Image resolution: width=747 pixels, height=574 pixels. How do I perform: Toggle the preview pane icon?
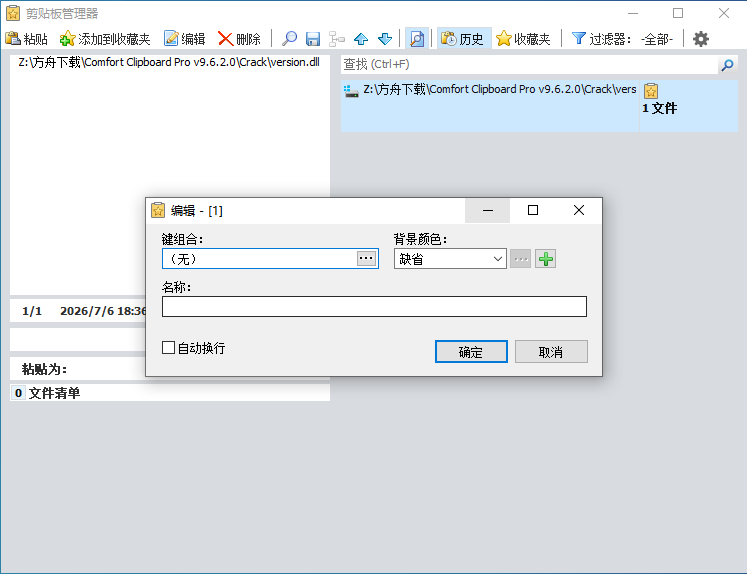tap(417, 39)
